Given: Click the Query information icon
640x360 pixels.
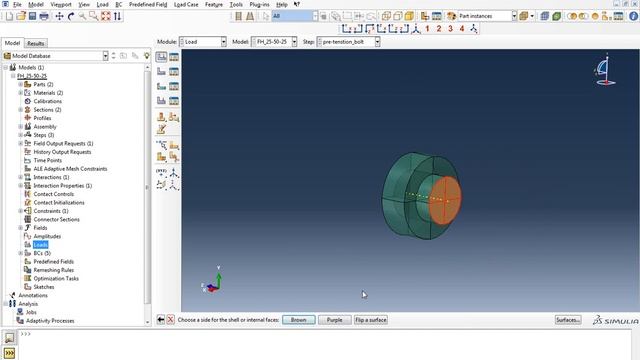Looking at the screenshot, I should click(633, 16).
